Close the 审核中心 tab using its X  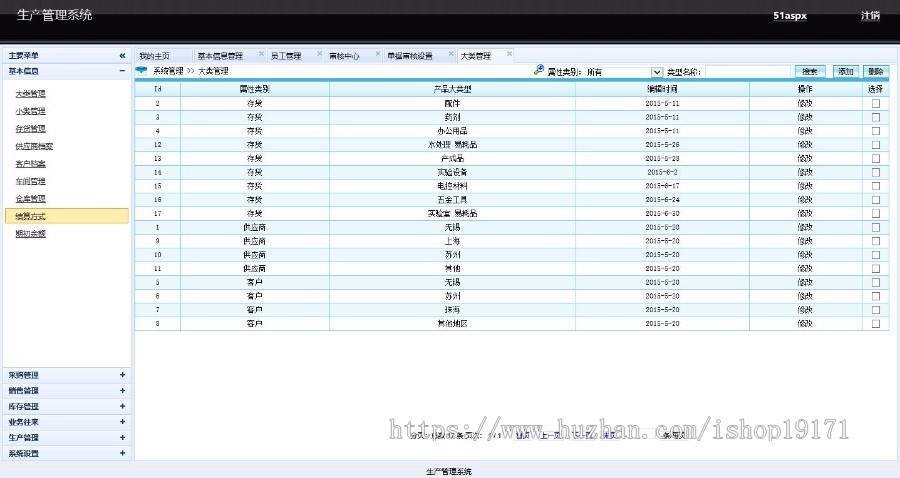click(x=378, y=53)
